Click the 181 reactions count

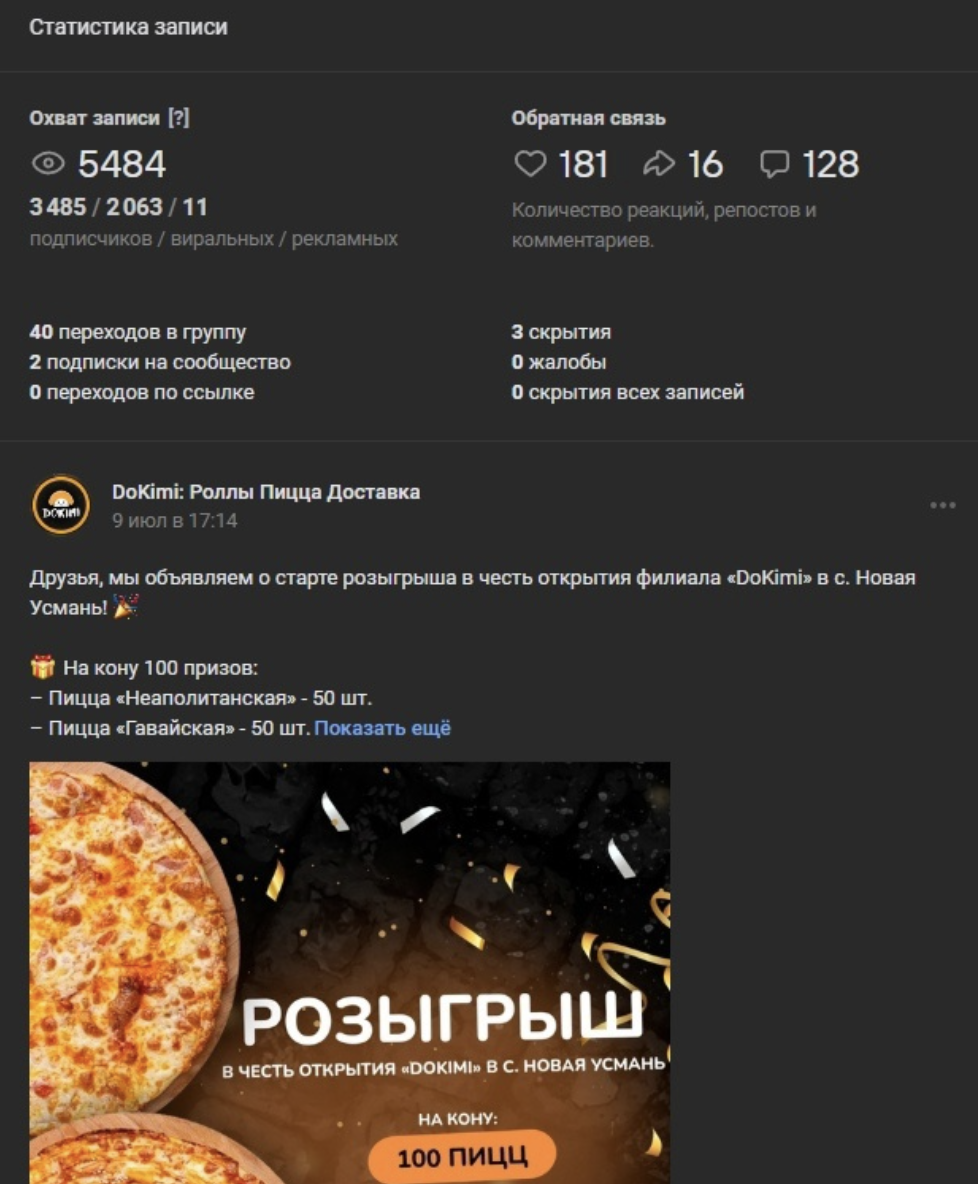[582, 164]
